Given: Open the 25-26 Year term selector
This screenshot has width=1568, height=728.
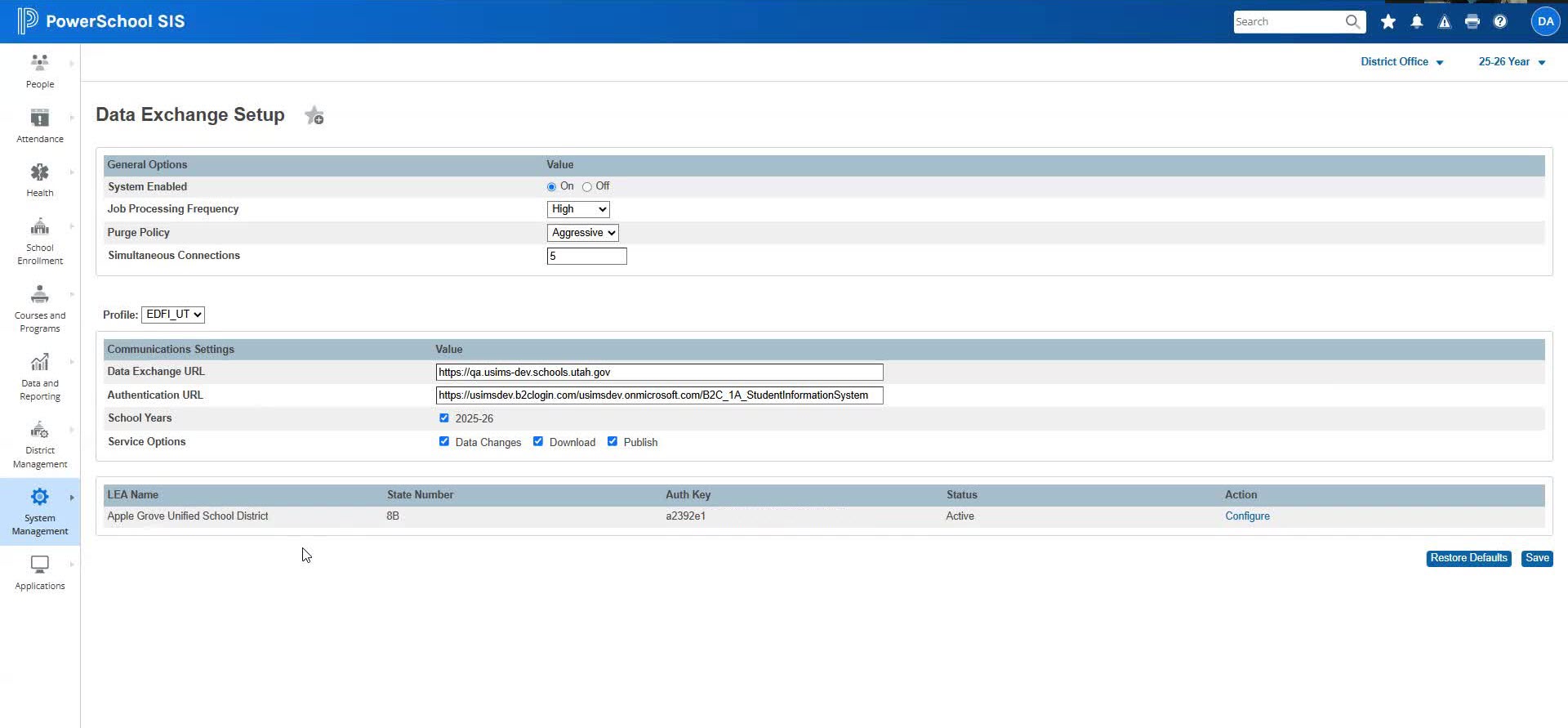Looking at the screenshot, I should (x=1512, y=62).
